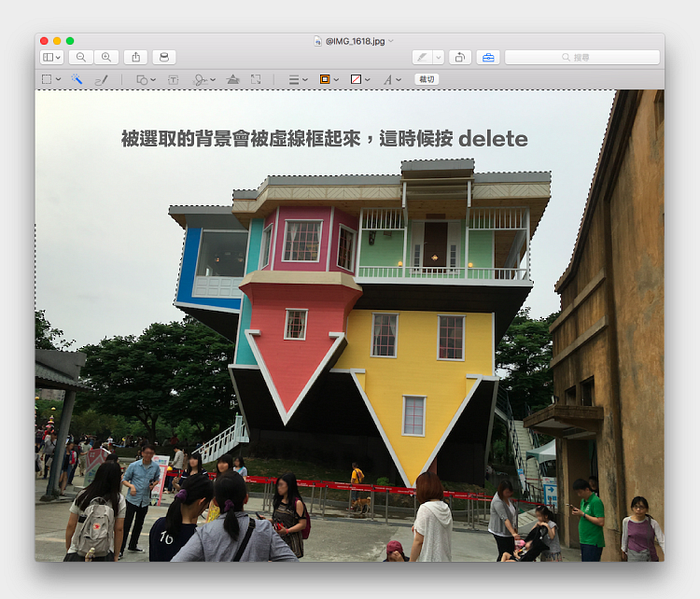The height and width of the screenshot is (599, 700).
Task: Open the sidebar view menu button
Action: coord(52,57)
